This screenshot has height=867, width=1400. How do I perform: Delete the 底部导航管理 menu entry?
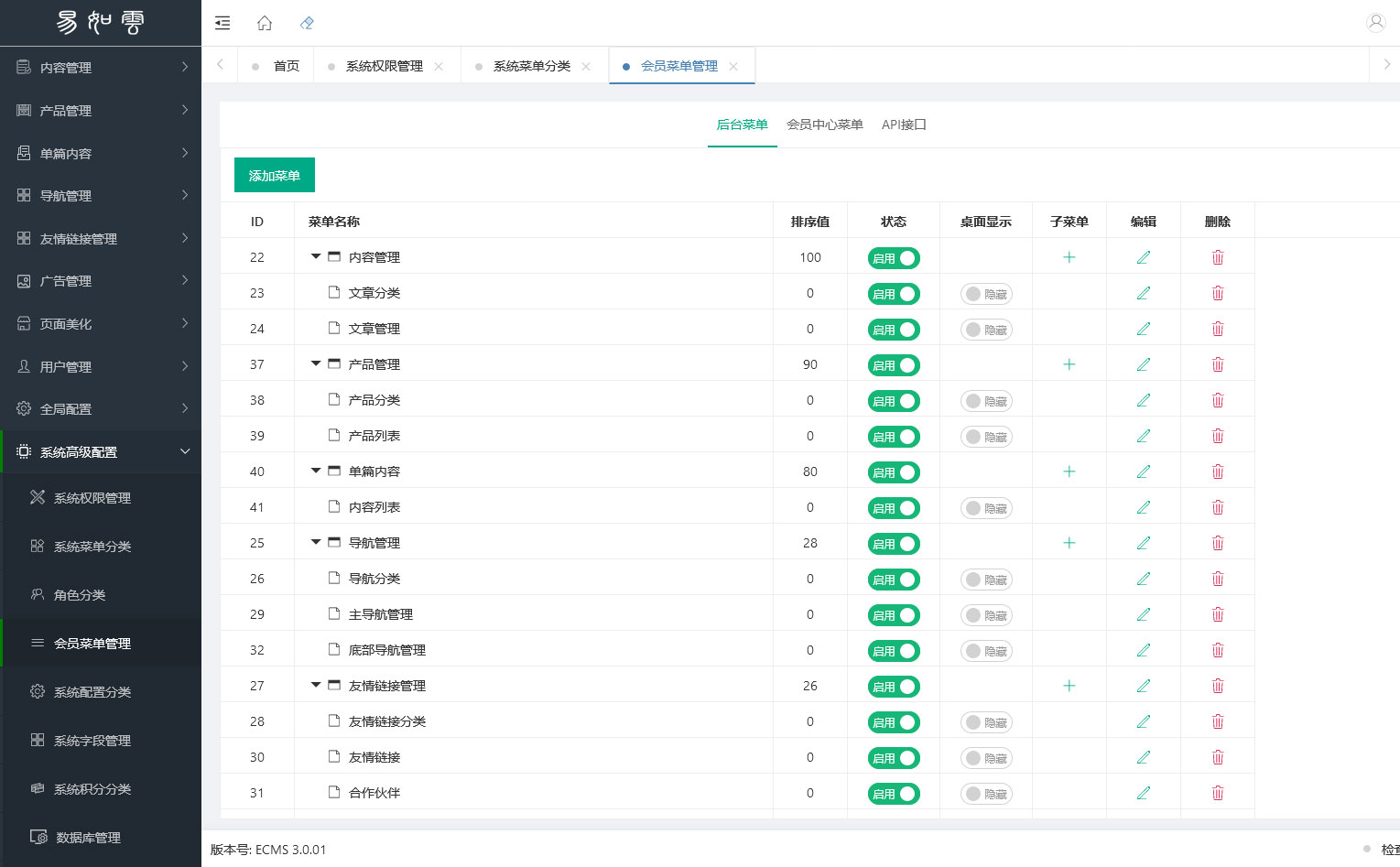click(1218, 650)
